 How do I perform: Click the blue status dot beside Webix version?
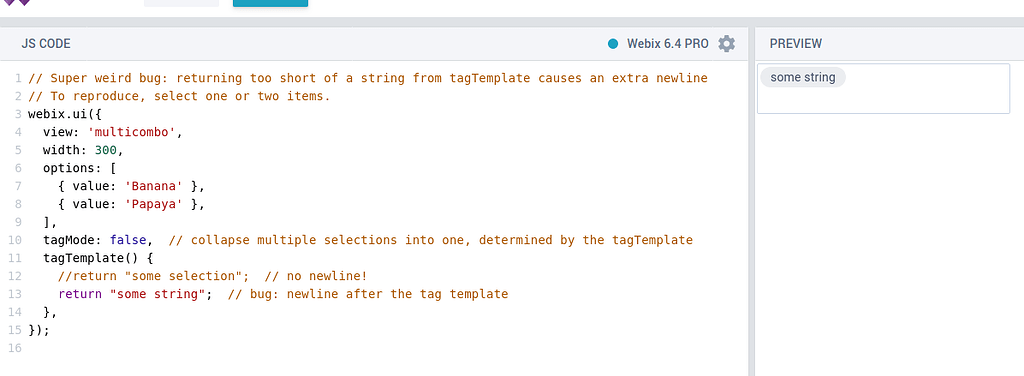pos(613,44)
